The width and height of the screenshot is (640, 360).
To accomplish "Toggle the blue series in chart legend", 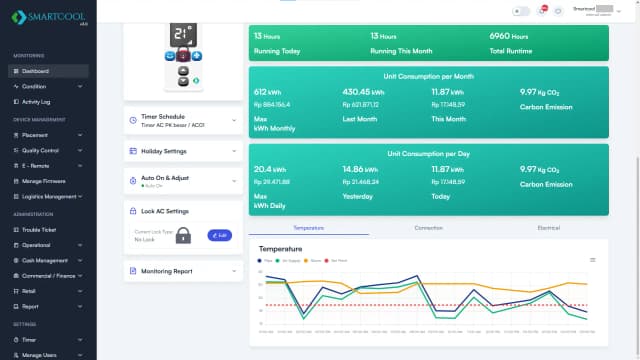I will click(265, 260).
